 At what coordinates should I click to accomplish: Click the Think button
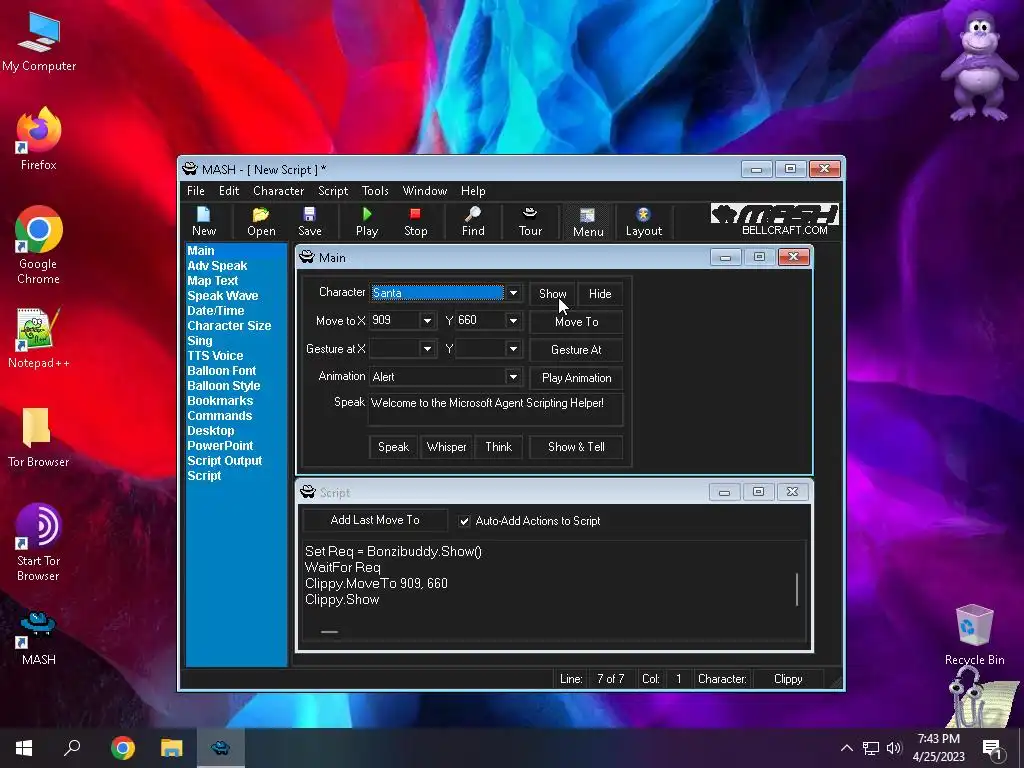498,447
